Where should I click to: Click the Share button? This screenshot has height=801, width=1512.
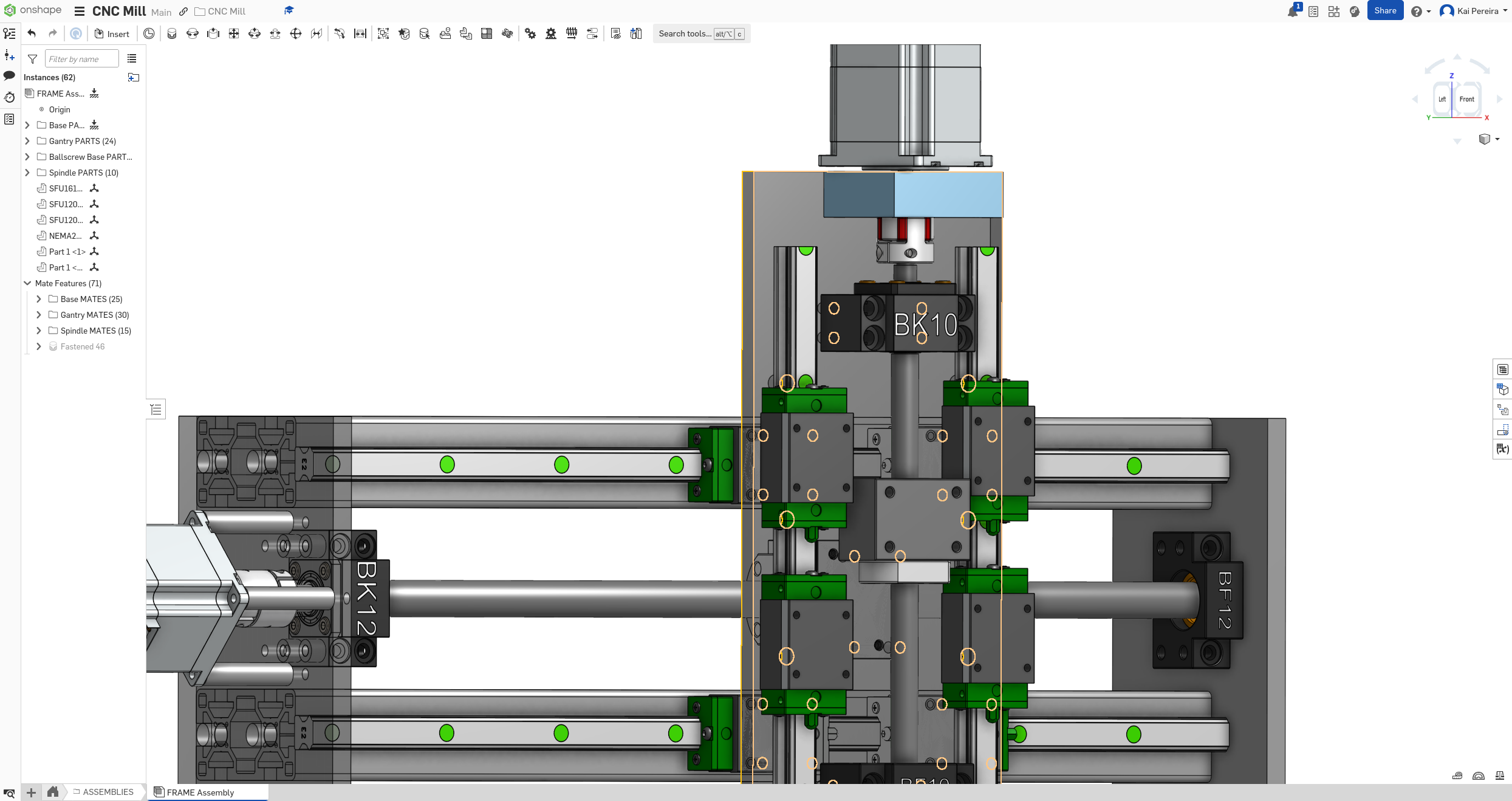(1384, 11)
